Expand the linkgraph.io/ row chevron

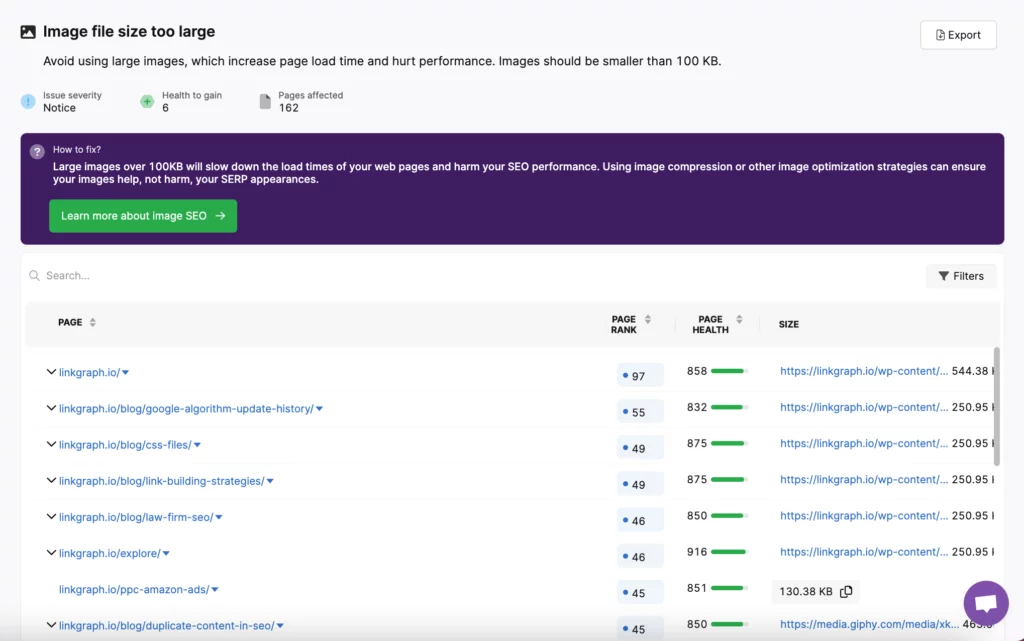pos(51,372)
